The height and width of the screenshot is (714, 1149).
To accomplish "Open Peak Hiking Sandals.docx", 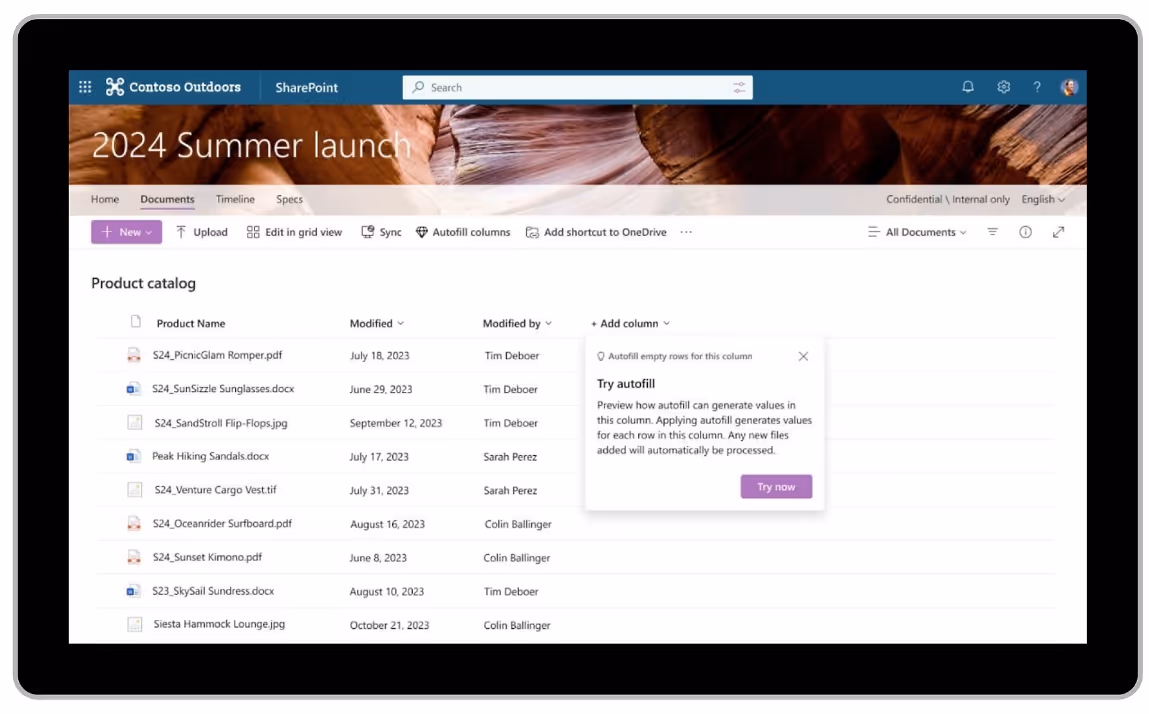I will coord(210,456).
